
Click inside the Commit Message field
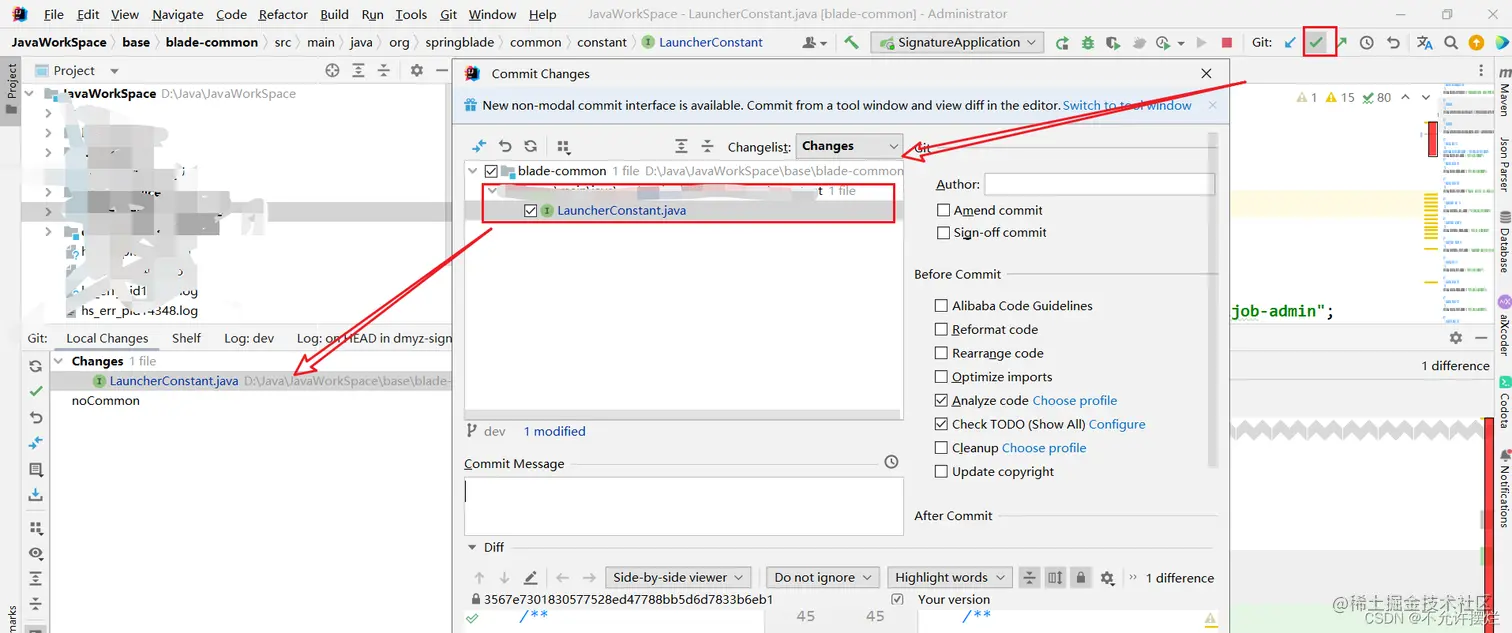pos(683,506)
